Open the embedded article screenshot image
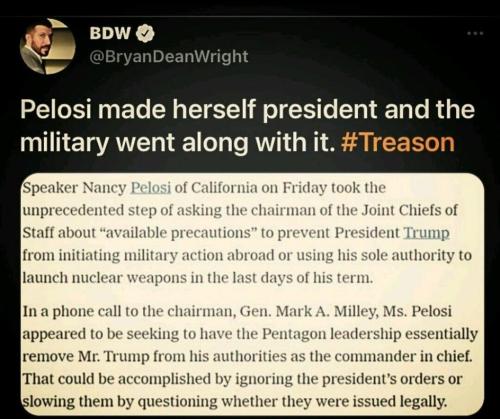The width and height of the screenshot is (500, 419). click(253, 294)
